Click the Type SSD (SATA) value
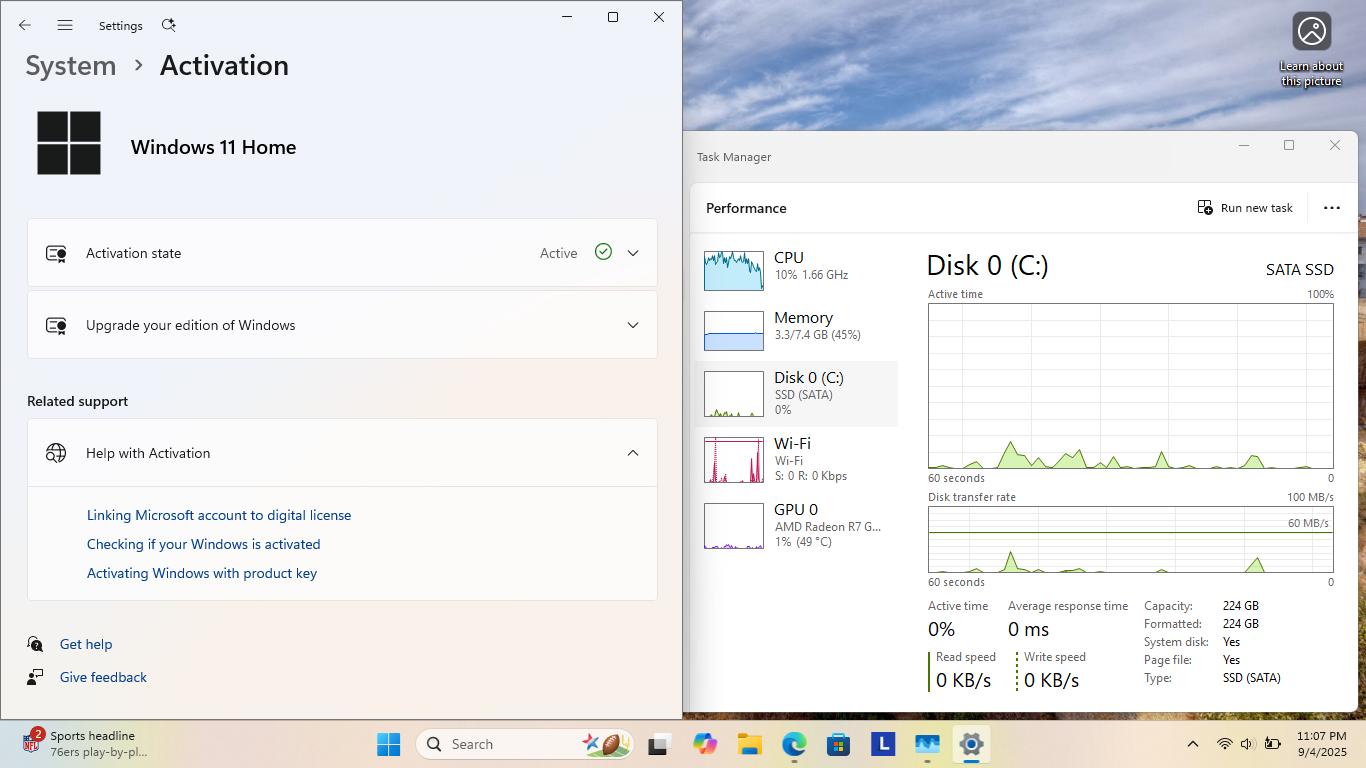The width and height of the screenshot is (1366, 768). pos(1251,678)
